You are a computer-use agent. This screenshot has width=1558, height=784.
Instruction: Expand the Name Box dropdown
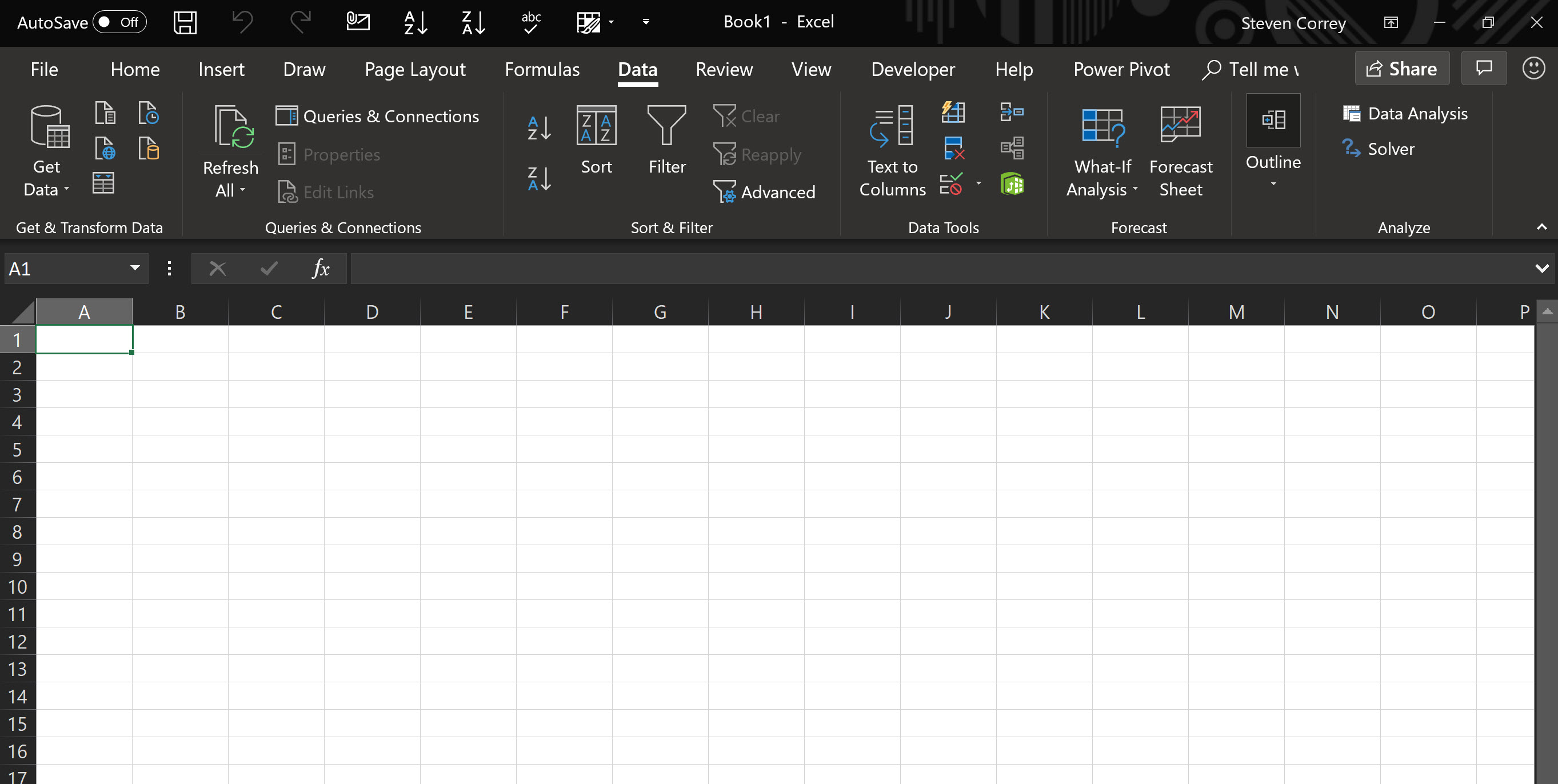(135, 269)
